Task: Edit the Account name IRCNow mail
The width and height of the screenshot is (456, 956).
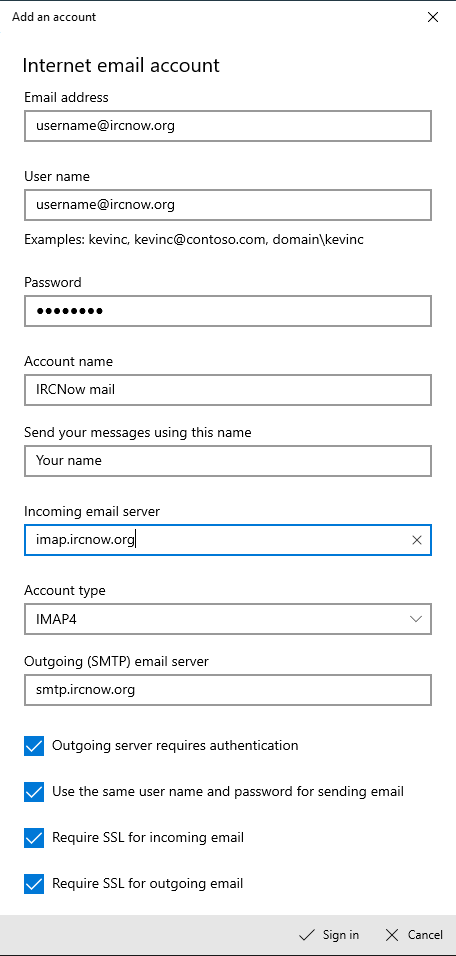Action: 228,390
